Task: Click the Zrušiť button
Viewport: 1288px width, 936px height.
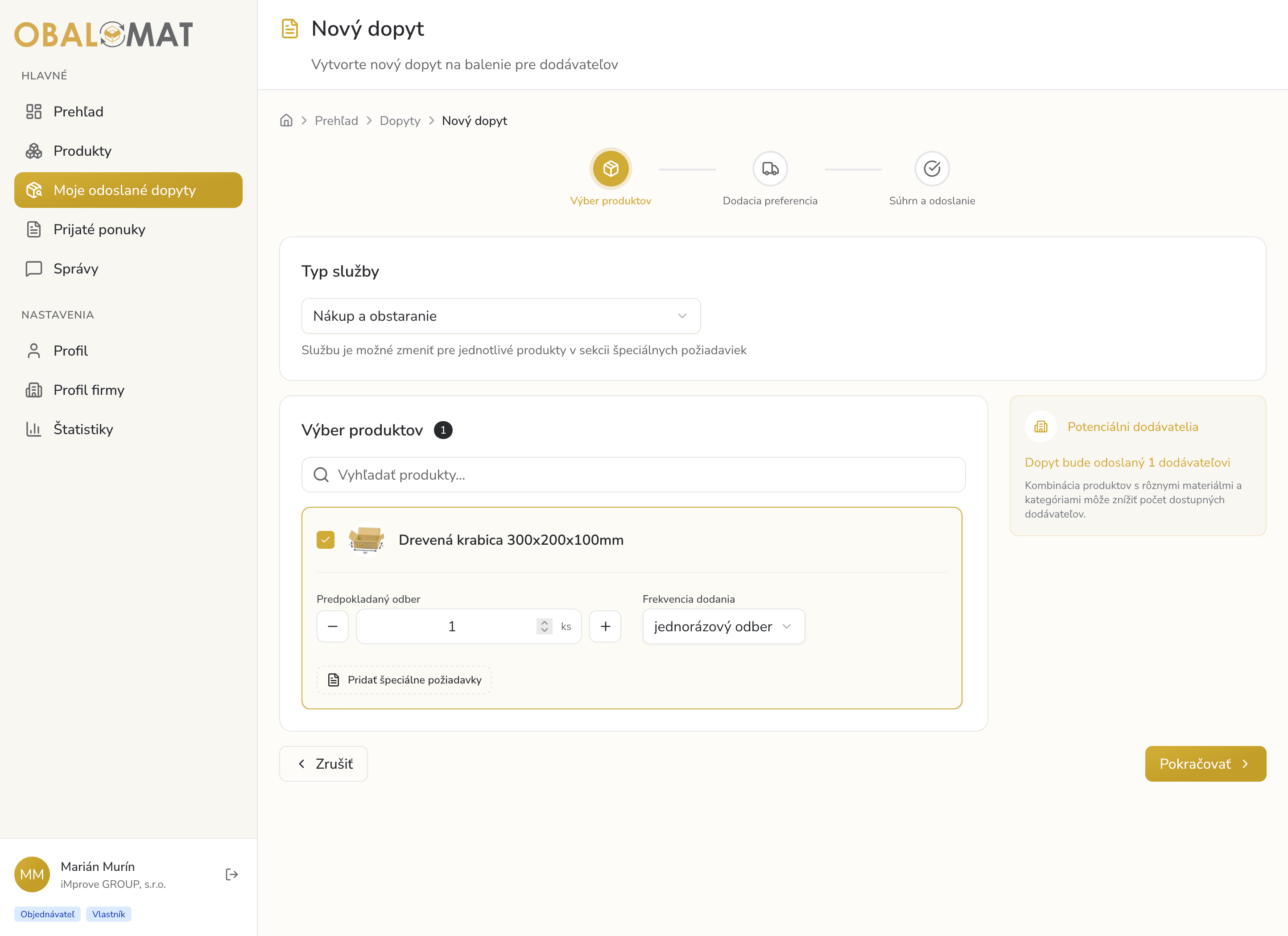Action: (x=324, y=763)
